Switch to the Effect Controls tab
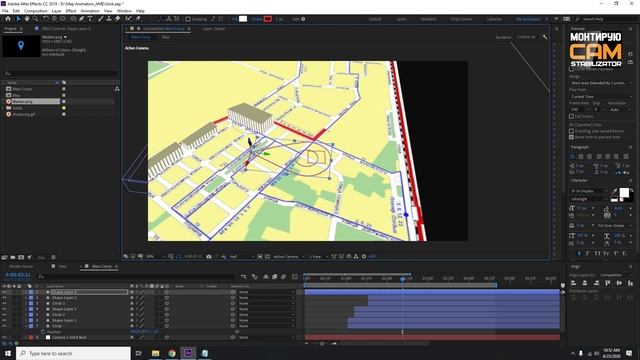This screenshot has width=640, height=360. (x=66, y=29)
